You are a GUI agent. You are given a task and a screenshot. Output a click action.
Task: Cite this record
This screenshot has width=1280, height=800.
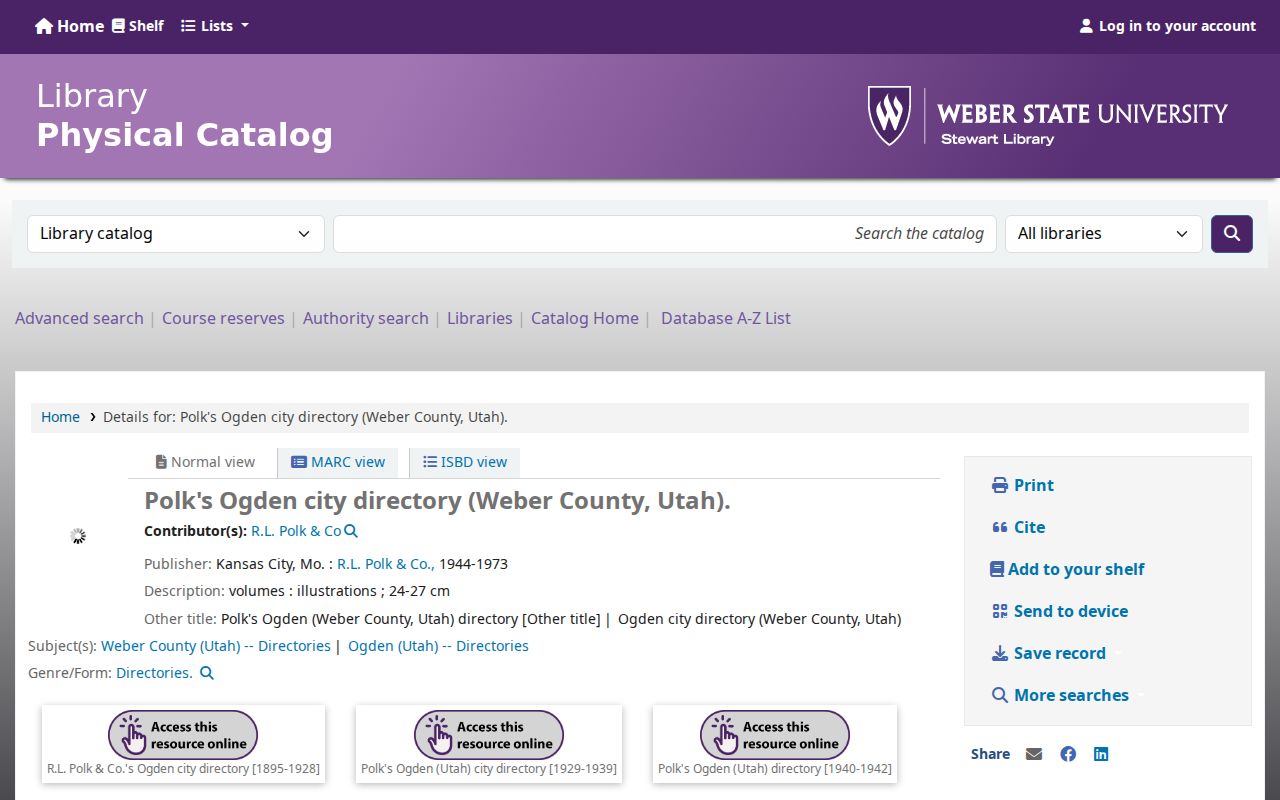[x=1018, y=527]
